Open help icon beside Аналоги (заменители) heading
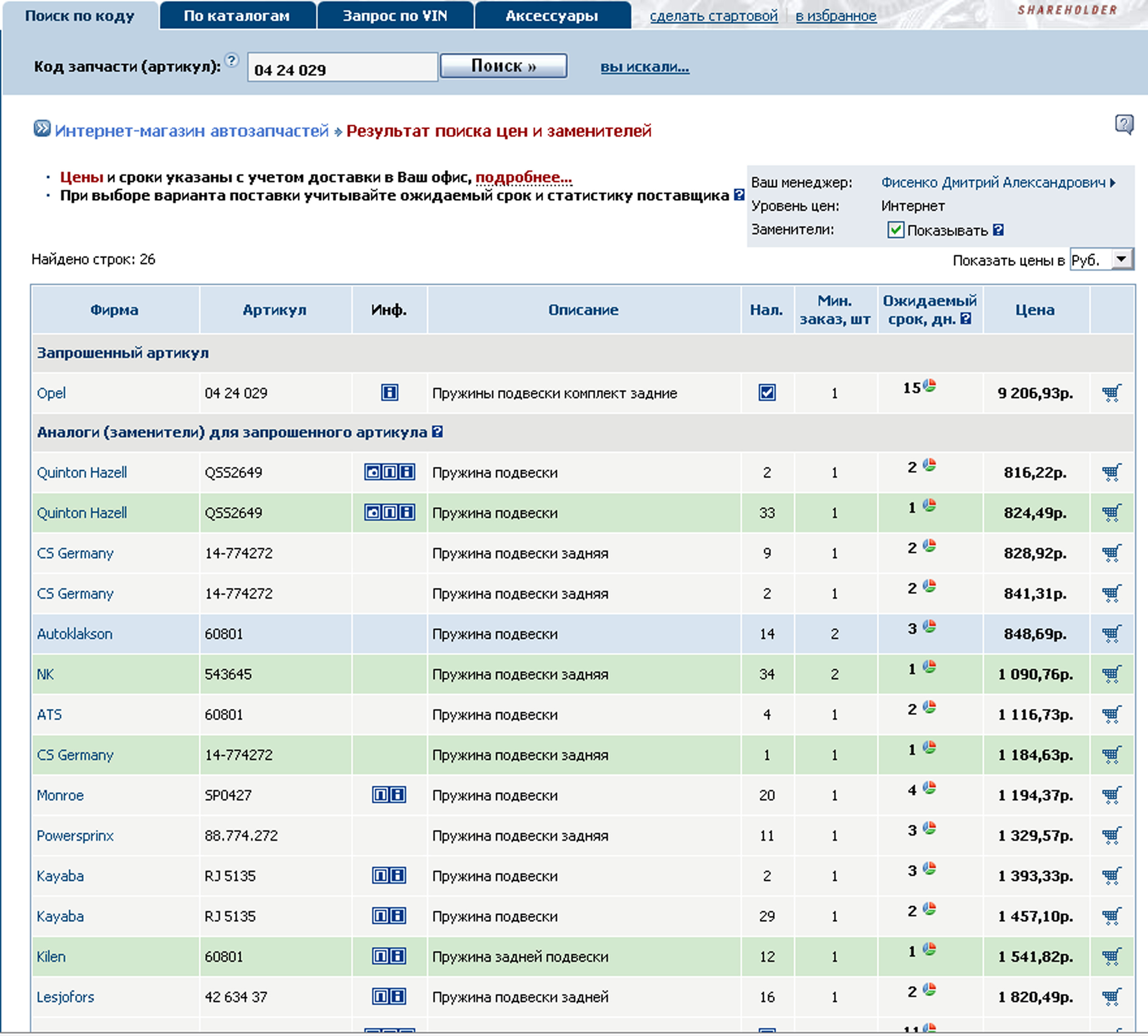The width and height of the screenshot is (1148, 1036). coord(437,432)
